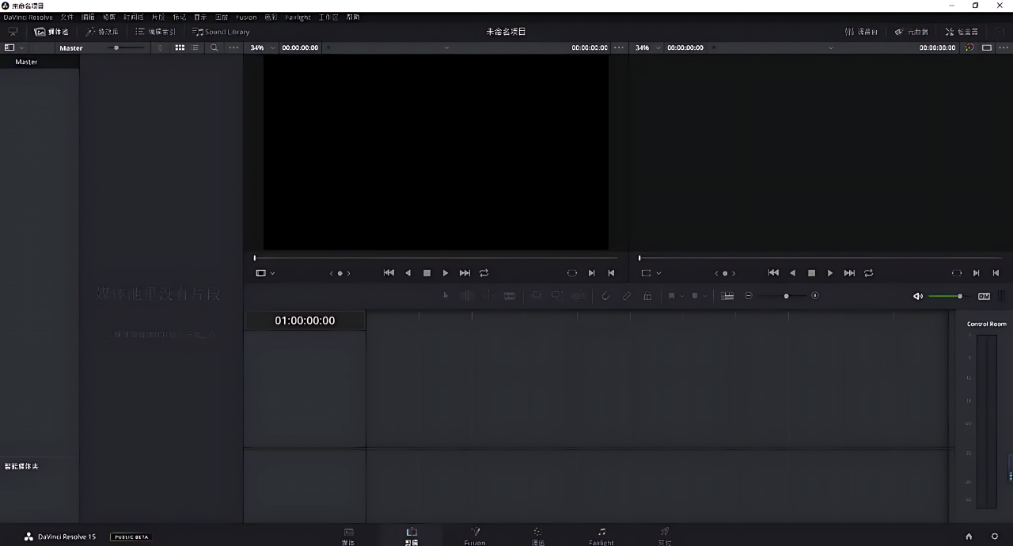Open source viewer three-dot options menu
Viewport: 1013px width, 546px height.
[619, 48]
